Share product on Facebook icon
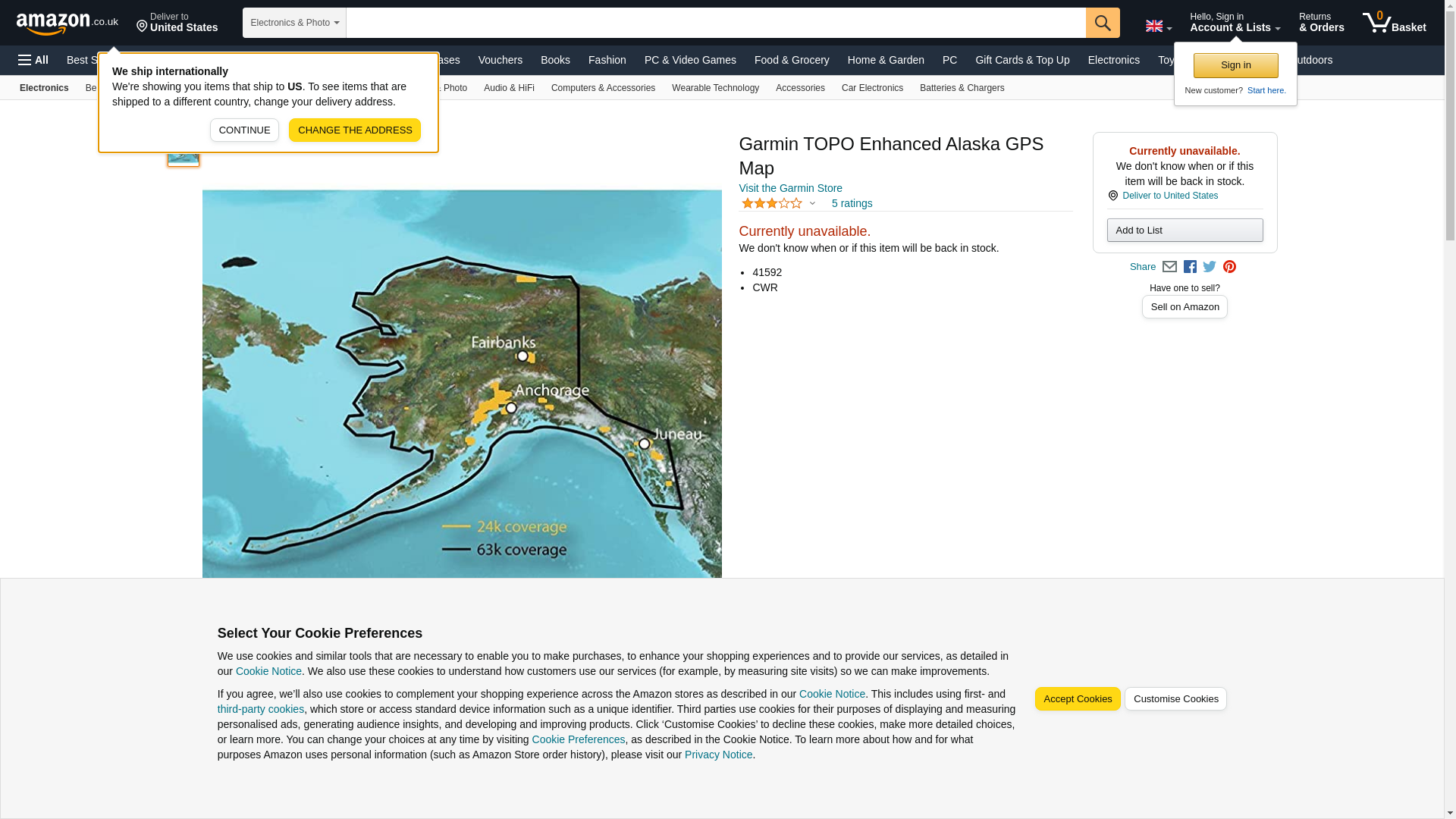The height and width of the screenshot is (819, 1456). pyautogui.click(x=1190, y=267)
